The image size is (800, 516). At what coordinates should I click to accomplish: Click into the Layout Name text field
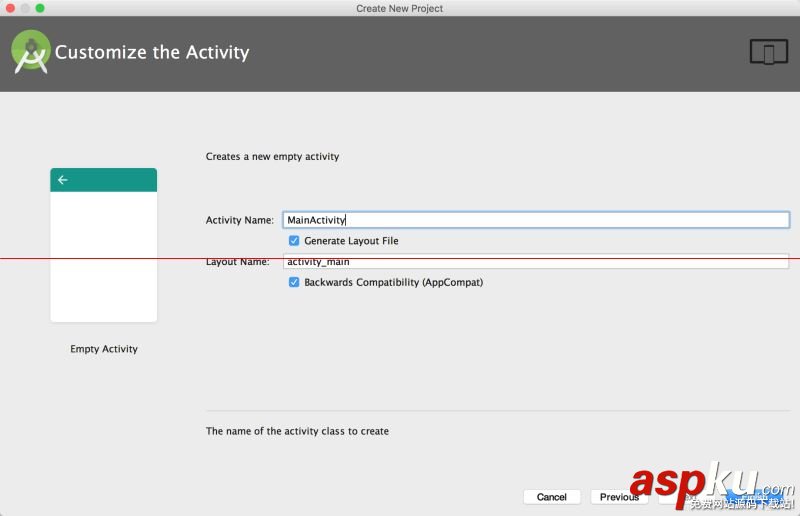536,261
